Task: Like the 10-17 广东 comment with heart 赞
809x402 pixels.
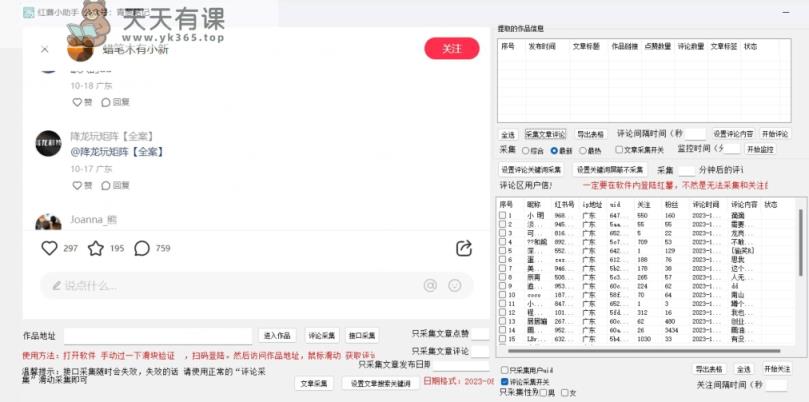Action: click(82, 185)
